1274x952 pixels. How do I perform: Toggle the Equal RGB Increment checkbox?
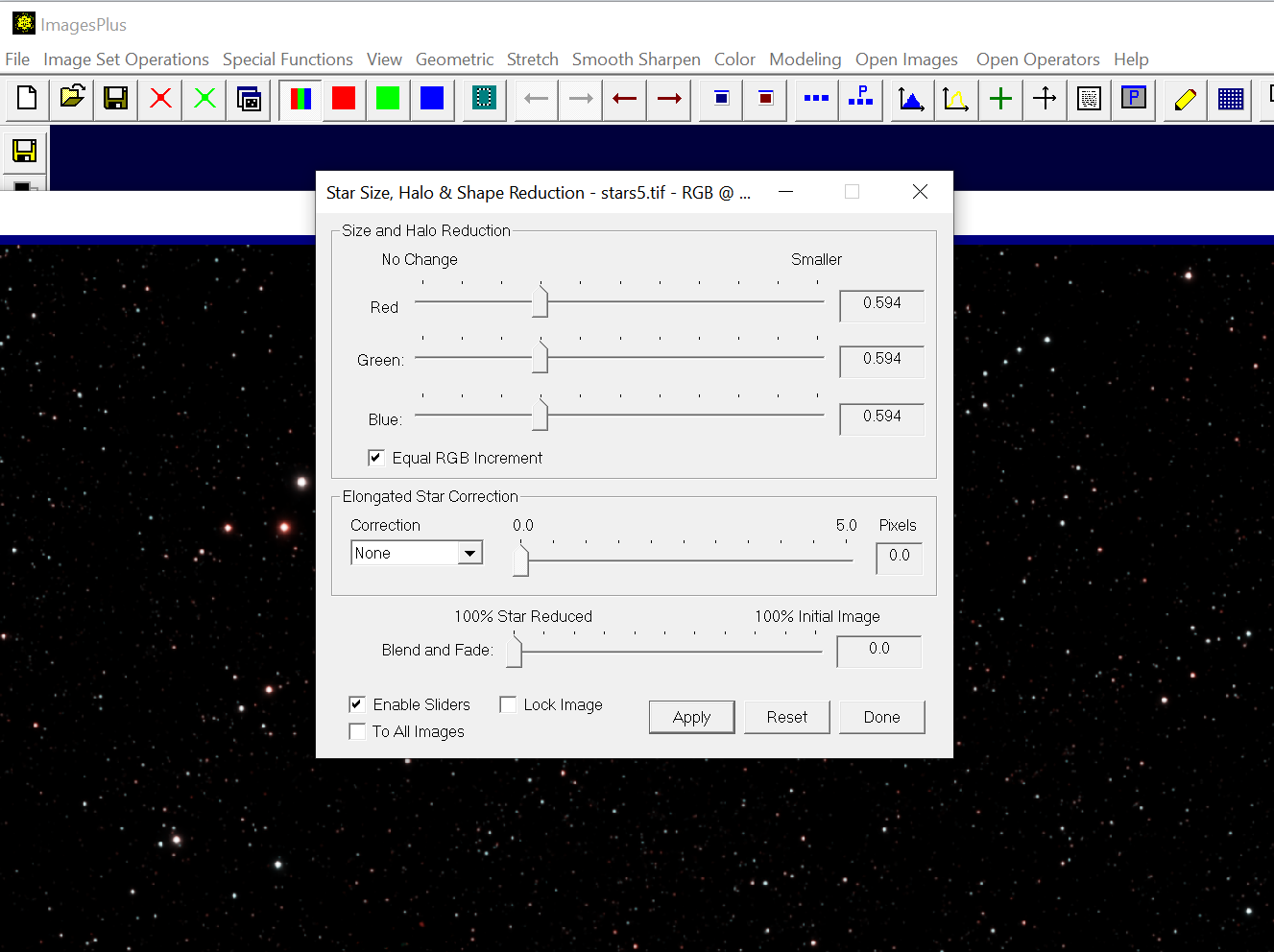point(376,458)
